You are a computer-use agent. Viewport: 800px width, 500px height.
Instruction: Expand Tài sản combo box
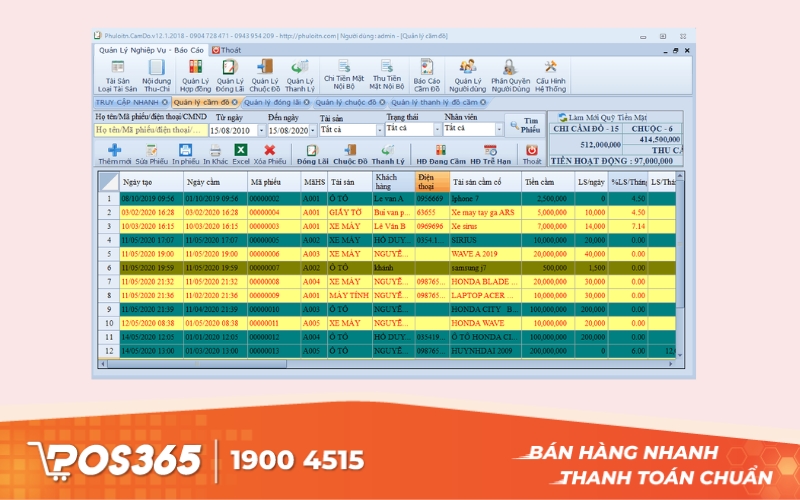[379, 130]
